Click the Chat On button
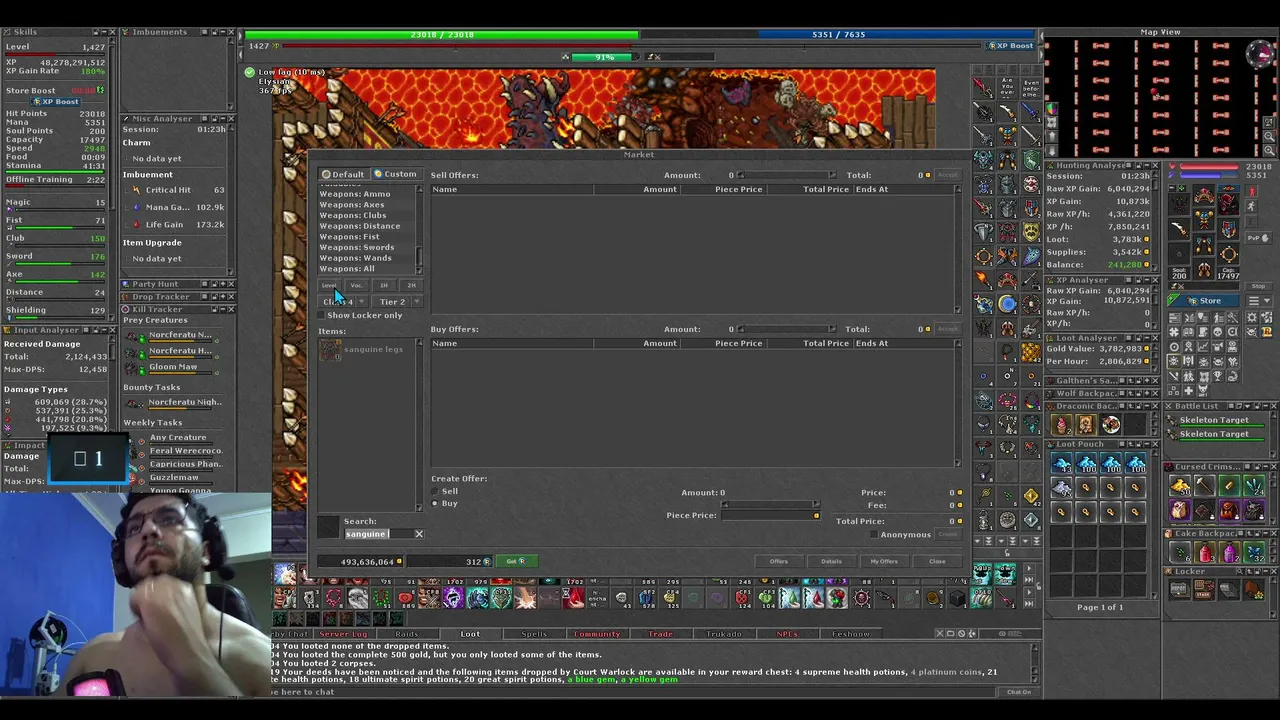The image size is (1280, 720). click(x=1019, y=692)
